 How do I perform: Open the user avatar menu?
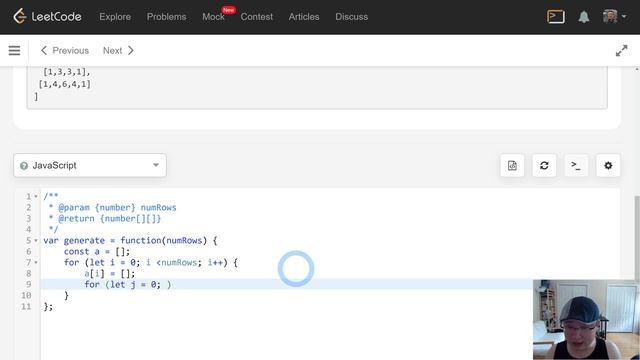(x=614, y=17)
